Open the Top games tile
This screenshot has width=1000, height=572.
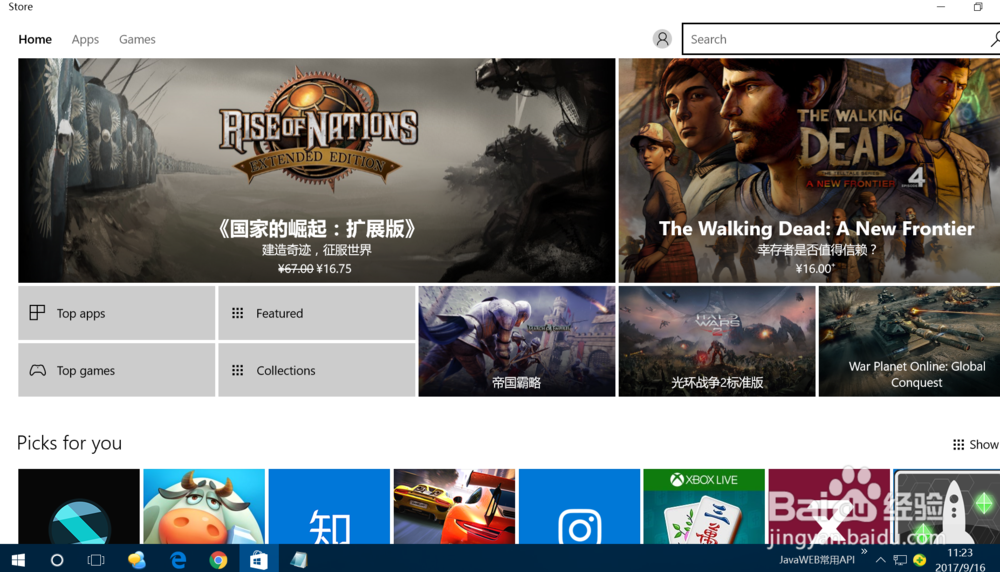click(117, 370)
